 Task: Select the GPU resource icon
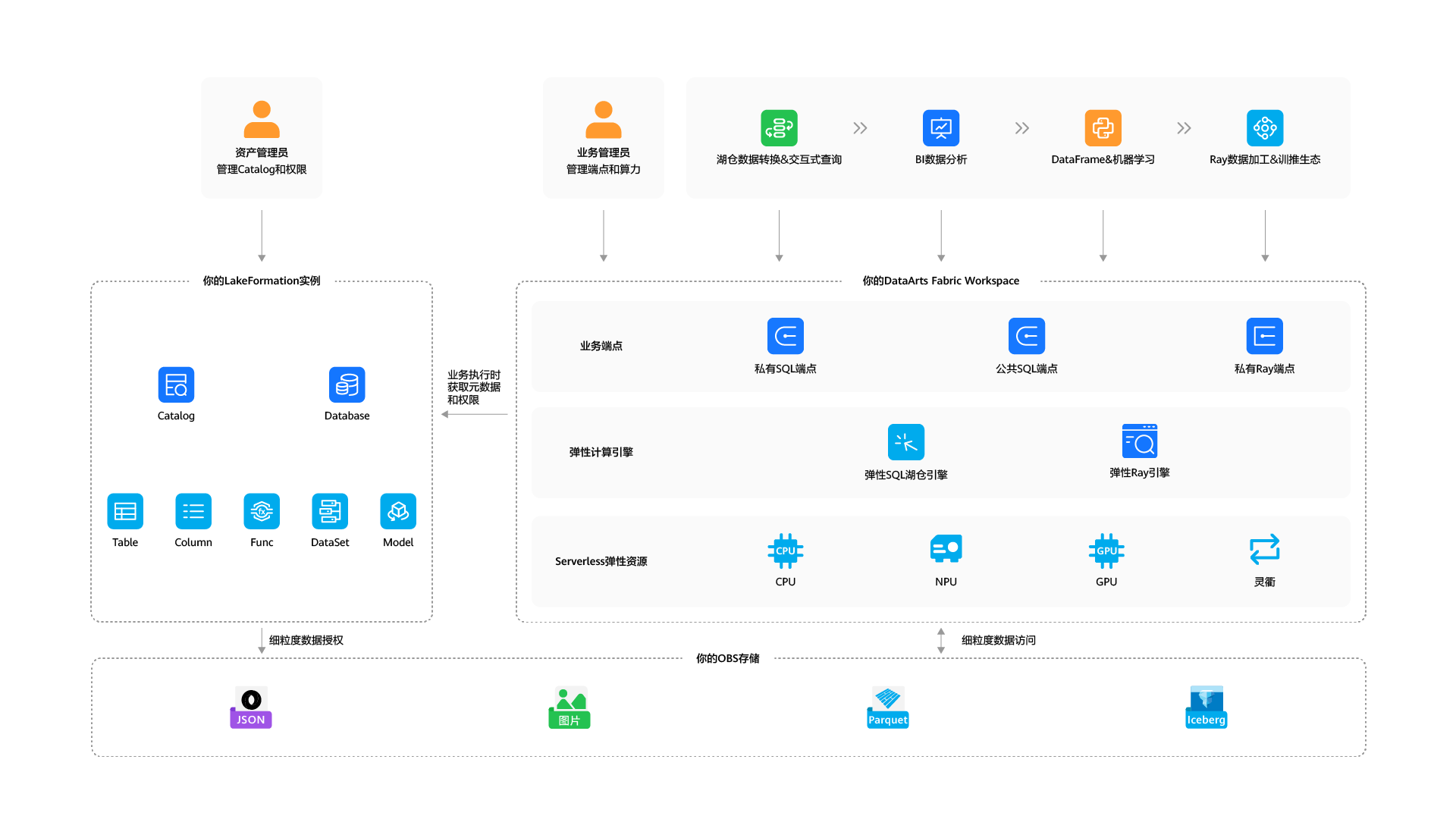[x=1106, y=551]
